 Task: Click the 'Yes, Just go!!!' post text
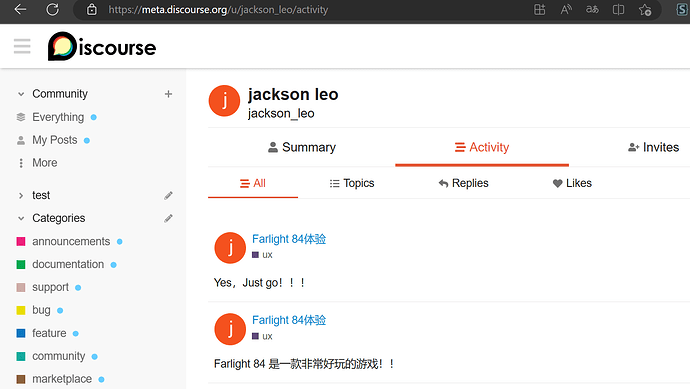pyautogui.click(x=260, y=283)
